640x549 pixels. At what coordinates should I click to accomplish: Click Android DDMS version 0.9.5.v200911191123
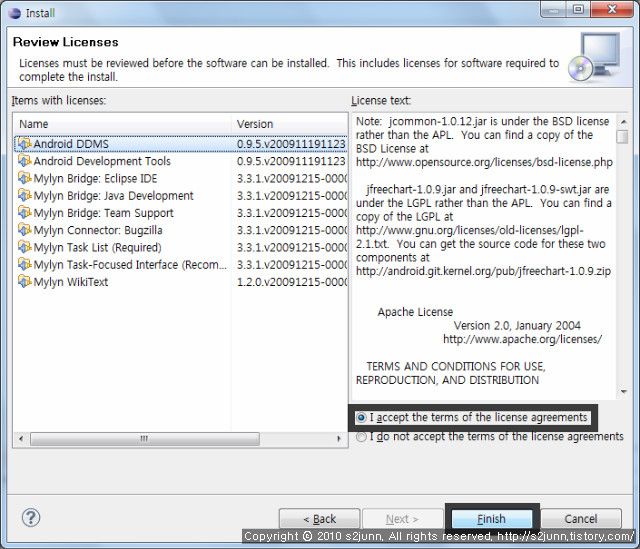point(291,144)
